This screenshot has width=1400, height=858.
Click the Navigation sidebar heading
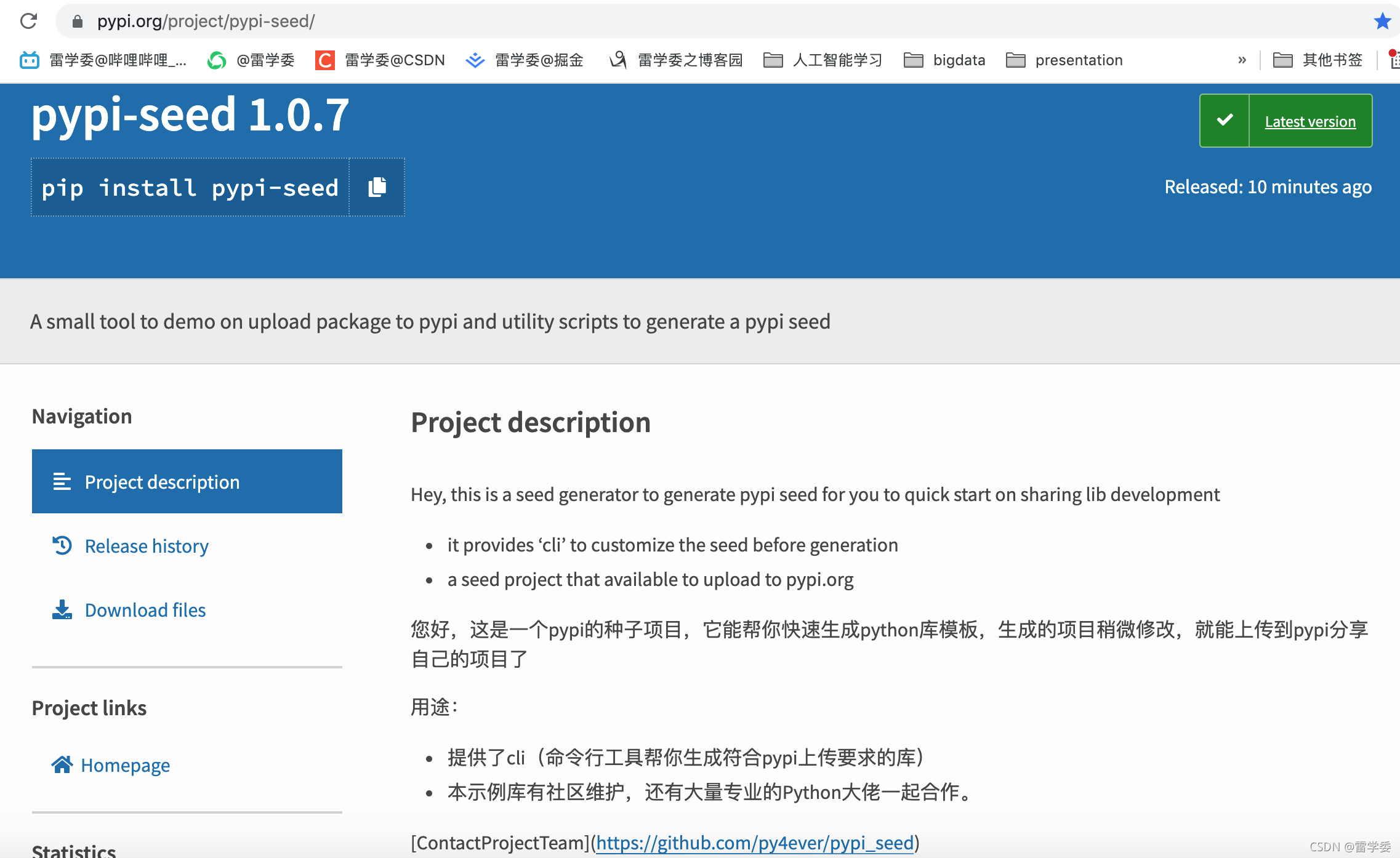click(82, 416)
